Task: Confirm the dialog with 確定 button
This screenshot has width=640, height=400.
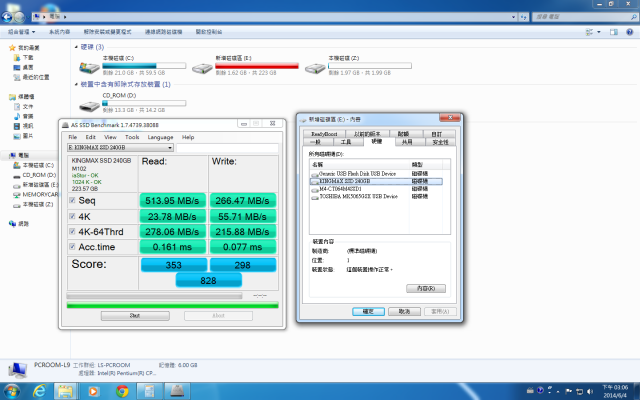Action: (x=368, y=311)
